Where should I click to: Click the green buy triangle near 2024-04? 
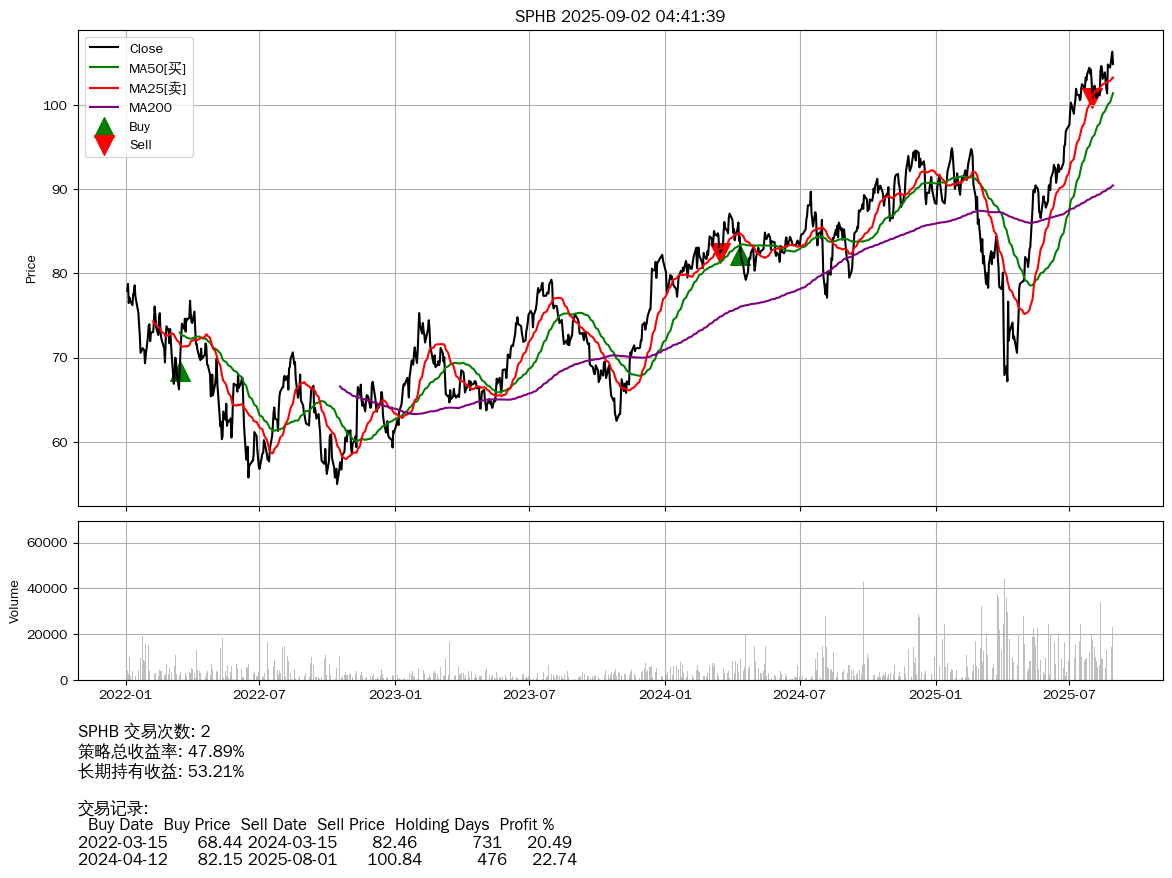pos(740,255)
